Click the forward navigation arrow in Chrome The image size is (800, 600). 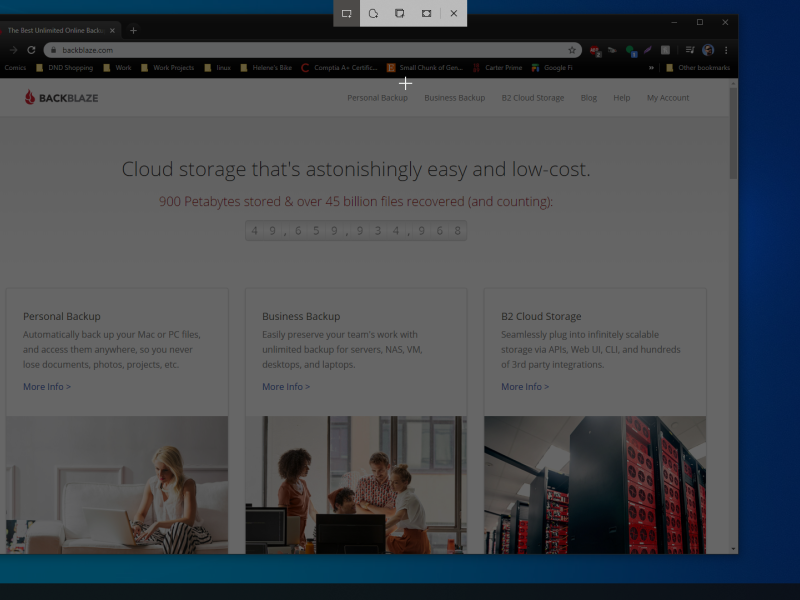(13, 50)
